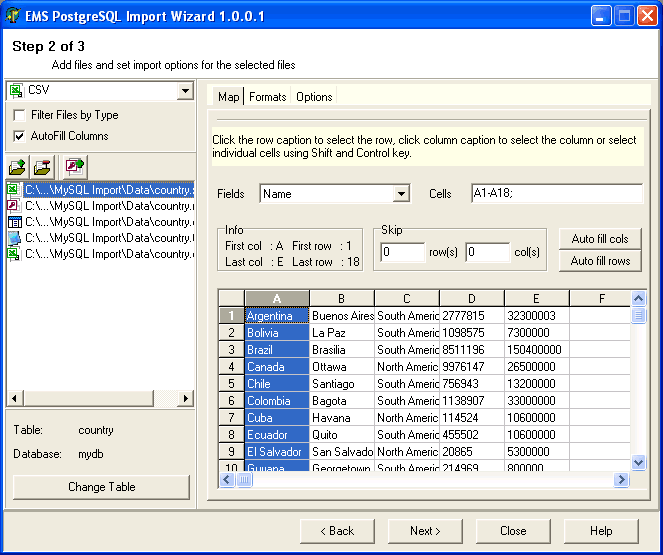The image size is (663, 555).
Task: Click grid horizontal scrollbar left arrow
Action: click(x=227, y=479)
